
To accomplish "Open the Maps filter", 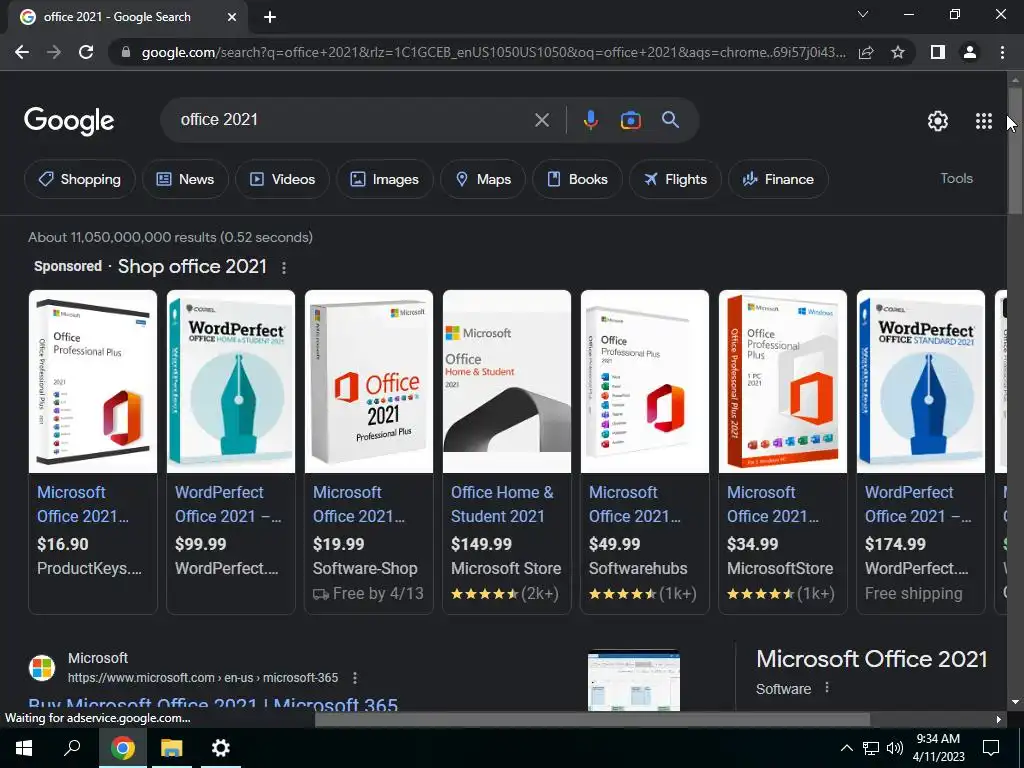I will [x=483, y=179].
